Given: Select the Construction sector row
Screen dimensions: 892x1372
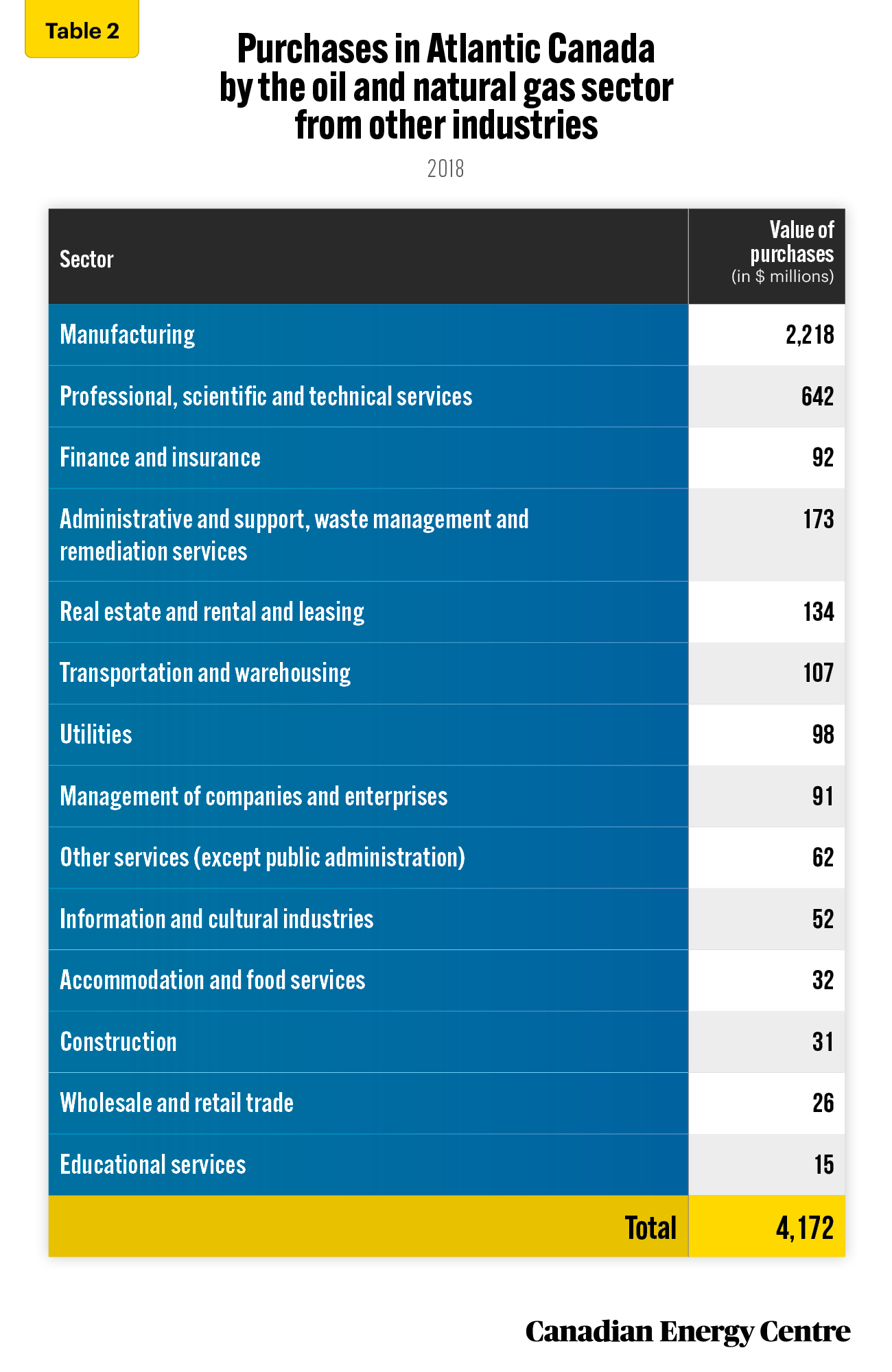Looking at the screenshot, I should [x=447, y=1042].
